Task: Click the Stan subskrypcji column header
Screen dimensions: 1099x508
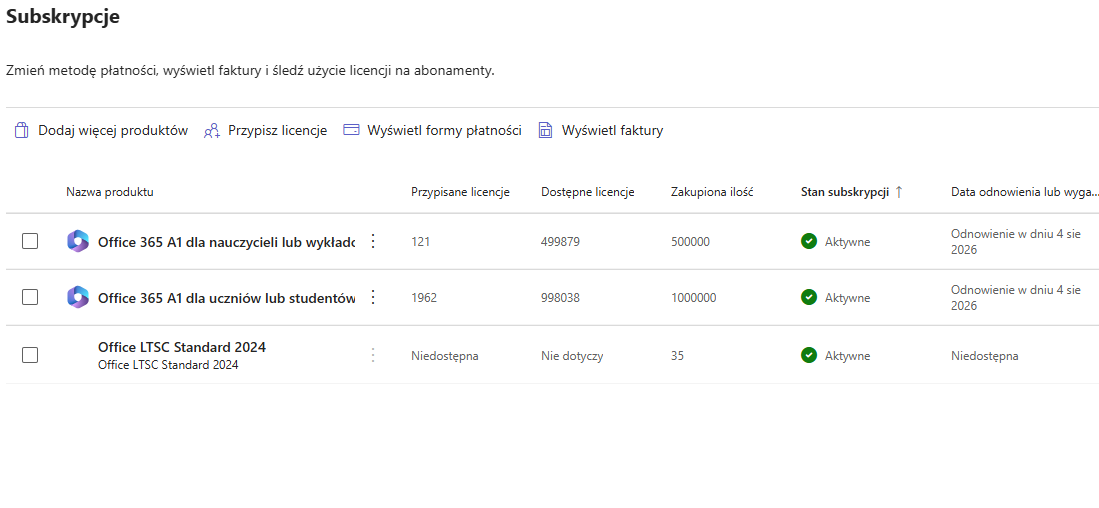Action: 845,192
